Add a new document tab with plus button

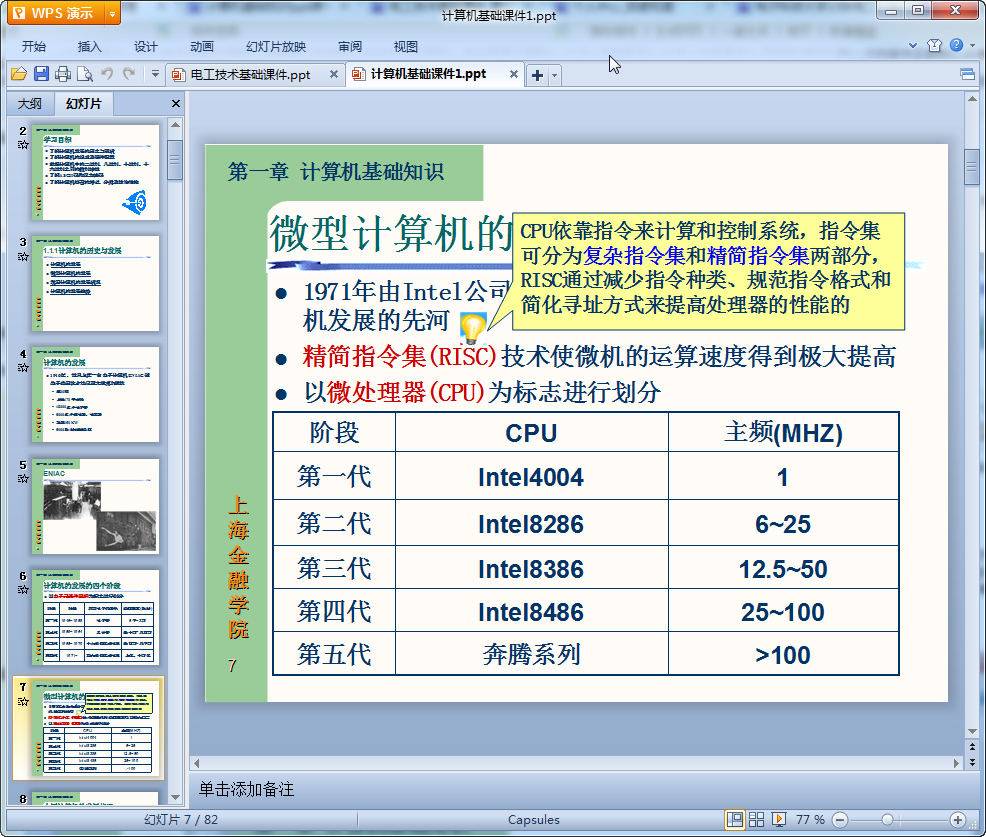point(536,75)
